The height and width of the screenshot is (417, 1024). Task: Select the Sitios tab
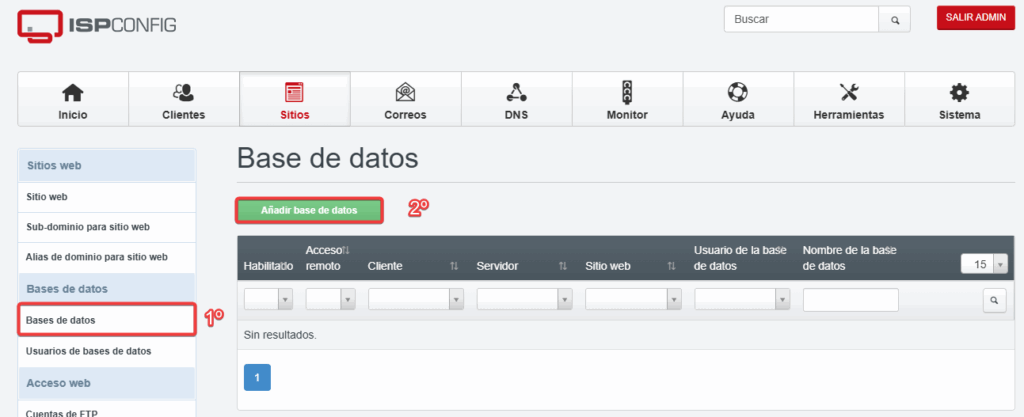[x=295, y=99]
